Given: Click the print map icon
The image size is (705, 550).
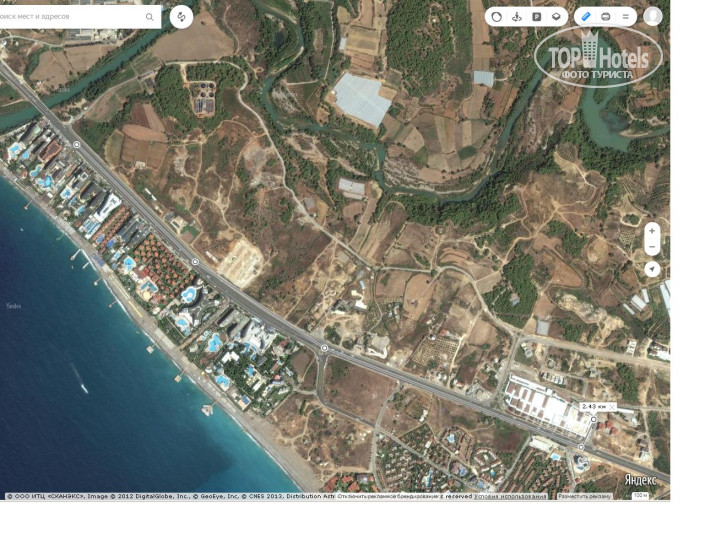Looking at the screenshot, I should coord(606,16).
